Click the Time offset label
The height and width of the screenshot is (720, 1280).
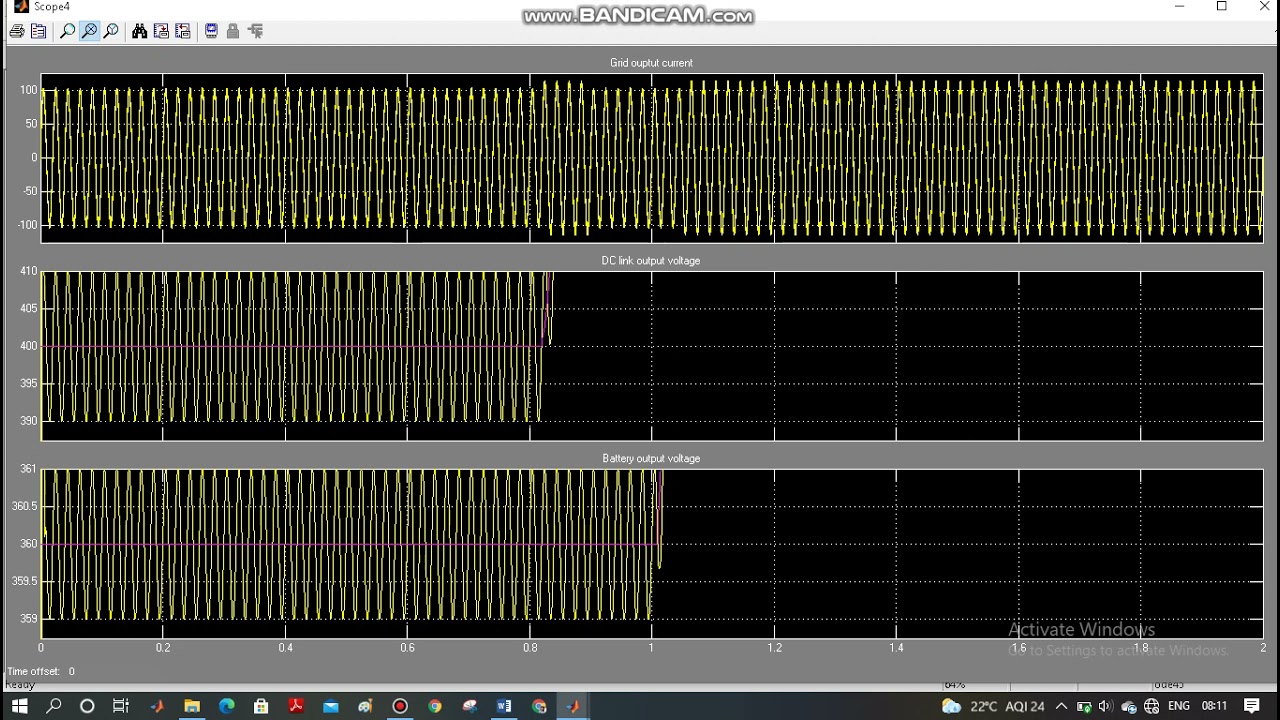tap(34, 672)
